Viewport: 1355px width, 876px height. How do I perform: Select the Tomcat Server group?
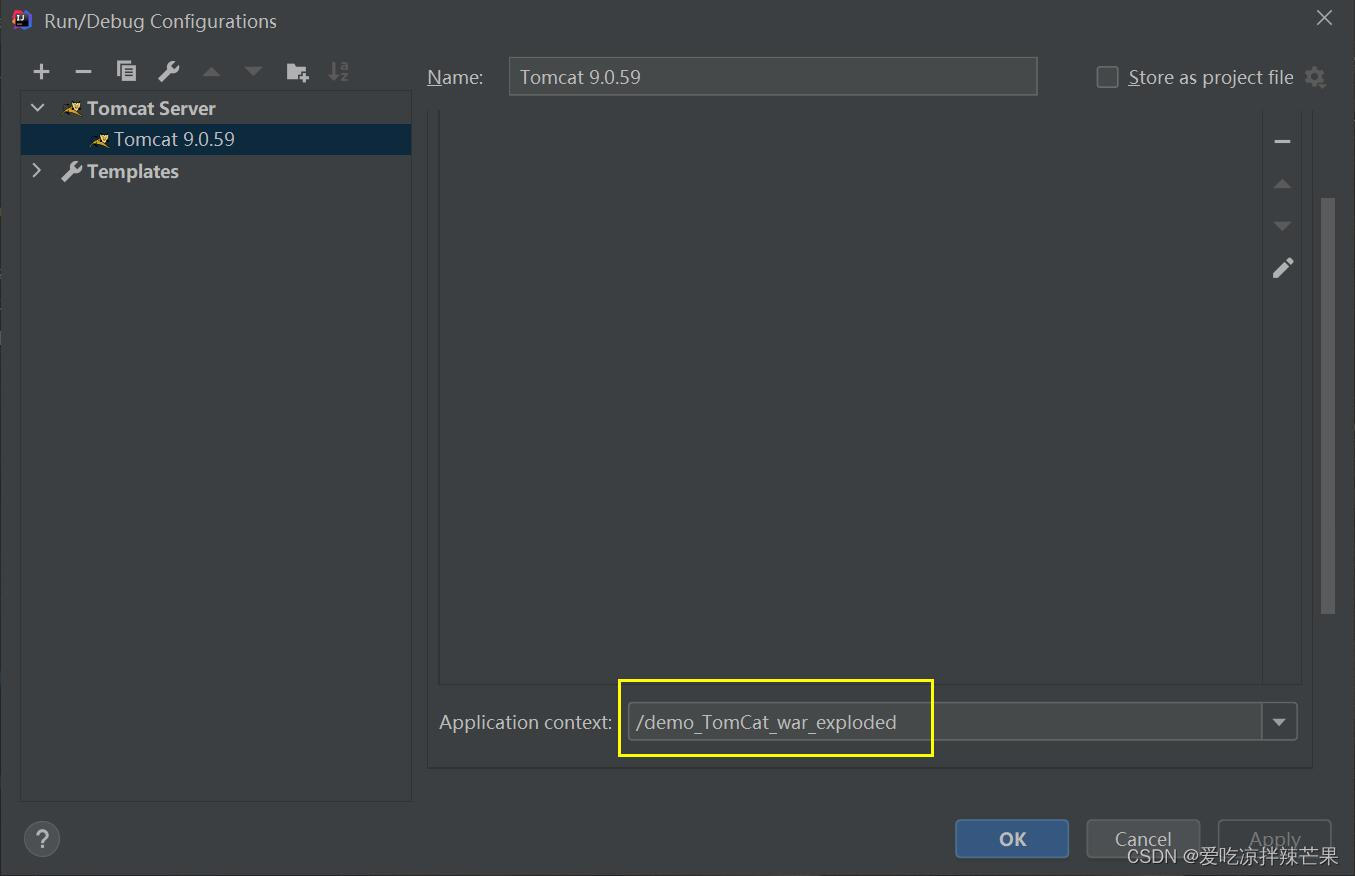pyautogui.click(x=216, y=108)
